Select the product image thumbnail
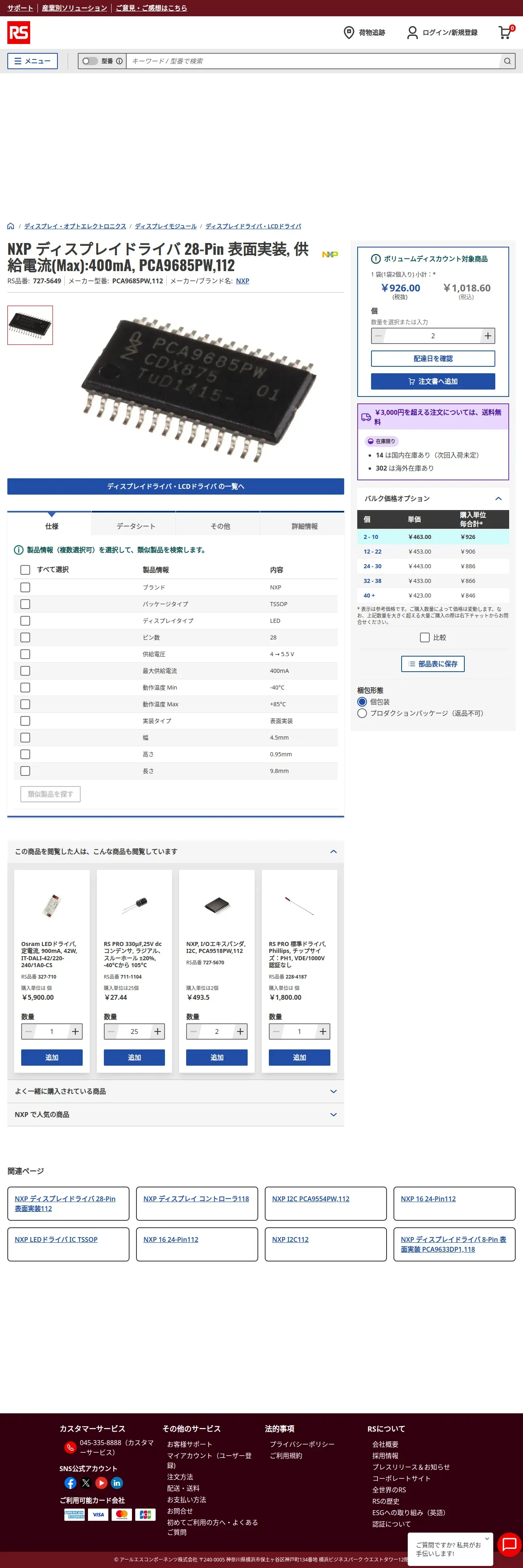 pyautogui.click(x=30, y=325)
